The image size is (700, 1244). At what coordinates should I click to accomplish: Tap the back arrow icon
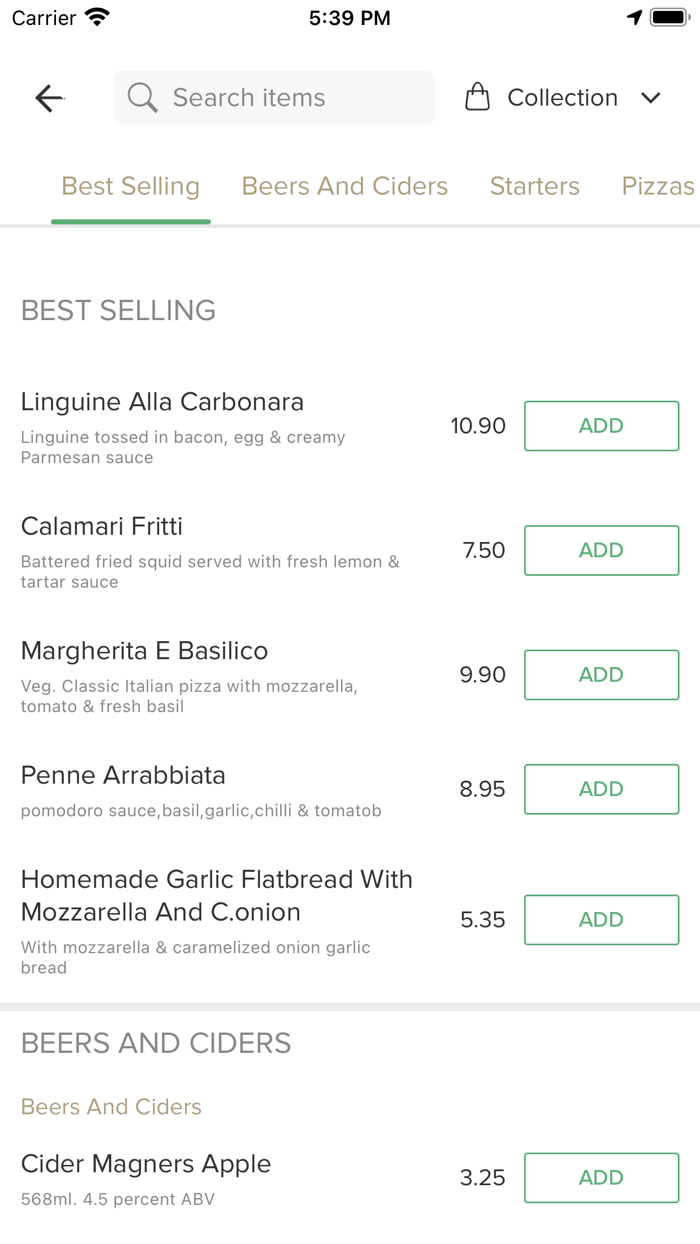click(x=49, y=98)
